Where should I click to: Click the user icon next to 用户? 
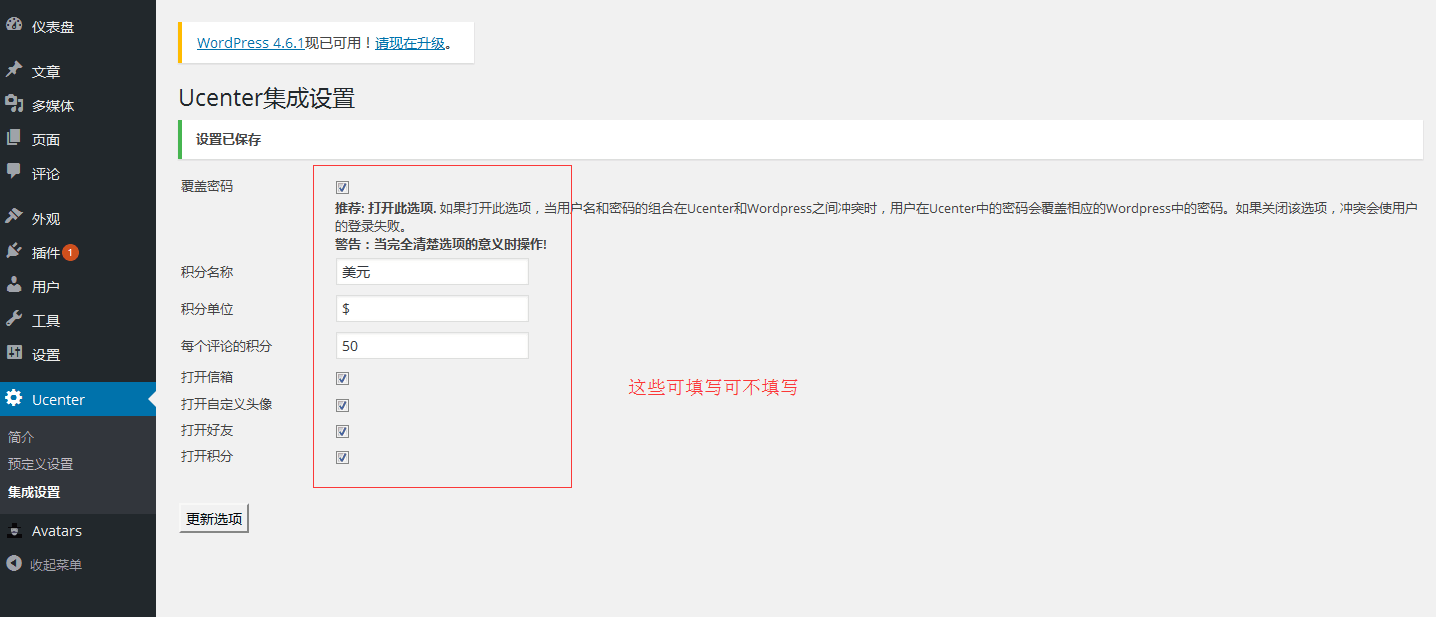point(14,285)
